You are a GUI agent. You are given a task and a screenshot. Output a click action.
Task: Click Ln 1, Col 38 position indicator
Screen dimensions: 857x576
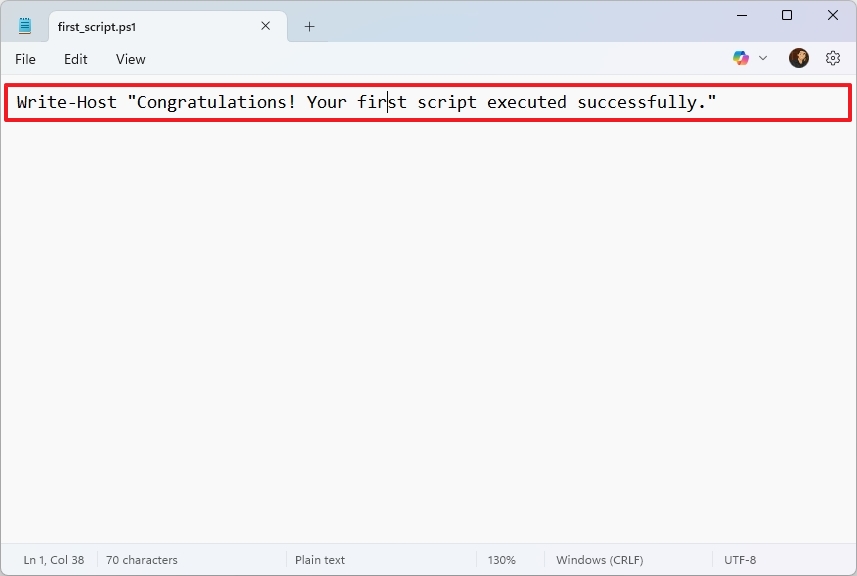pyautogui.click(x=54, y=560)
